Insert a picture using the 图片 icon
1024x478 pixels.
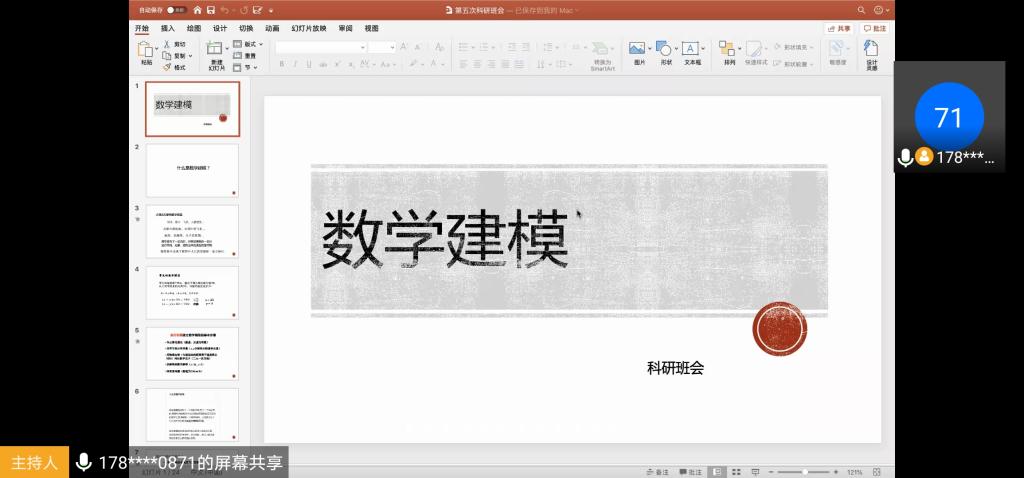pyautogui.click(x=637, y=51)
